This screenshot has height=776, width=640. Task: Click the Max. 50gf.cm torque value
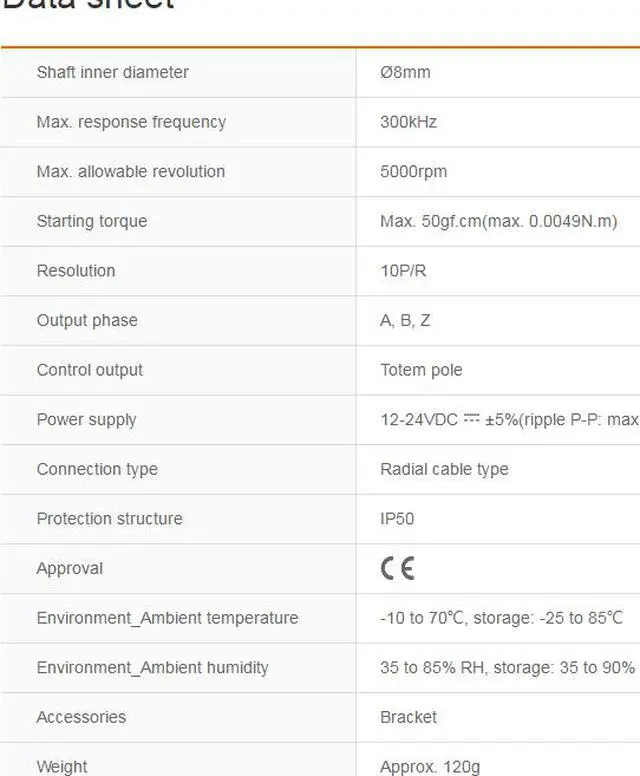pos(499,221)
